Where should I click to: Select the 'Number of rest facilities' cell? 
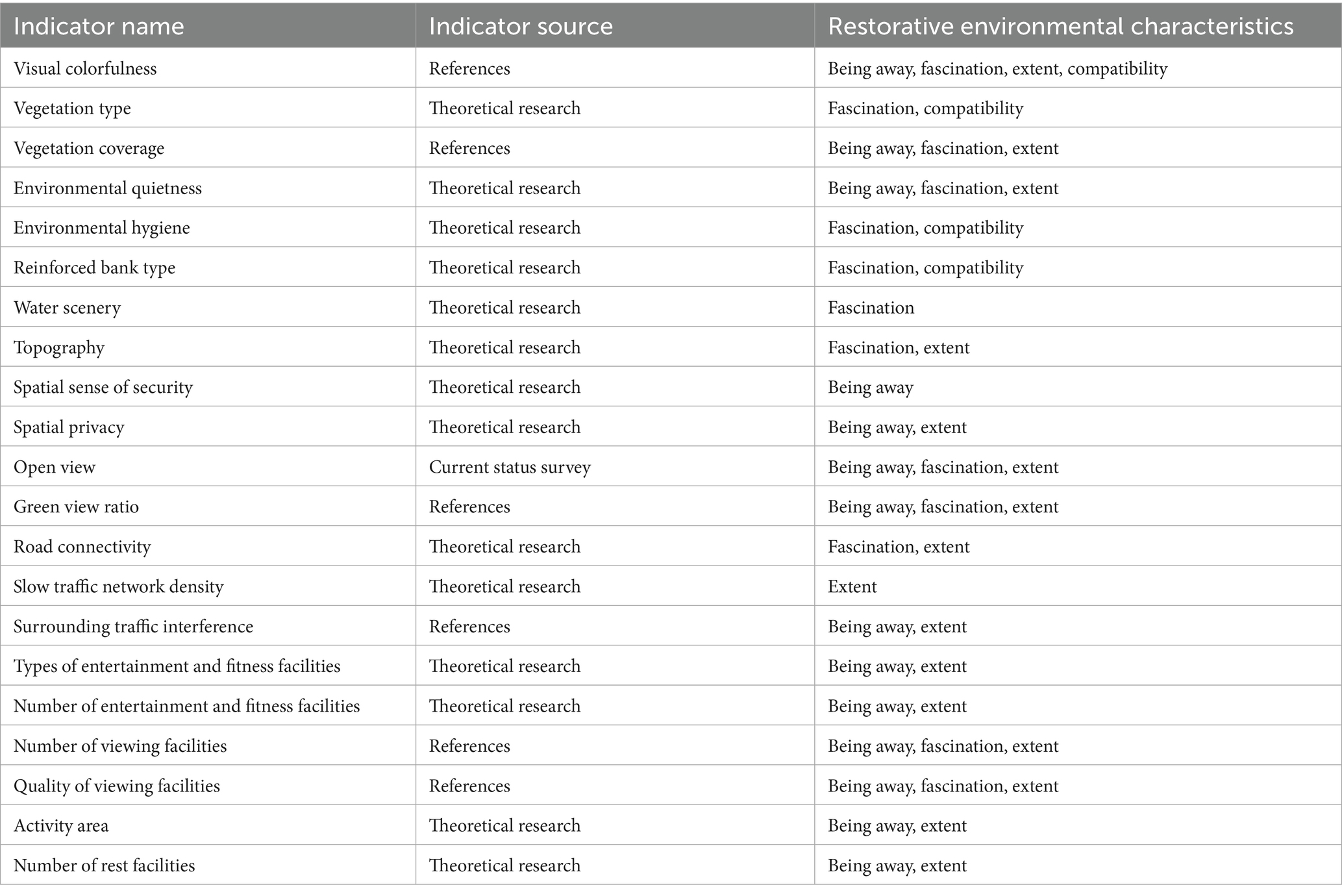[104, 865]
